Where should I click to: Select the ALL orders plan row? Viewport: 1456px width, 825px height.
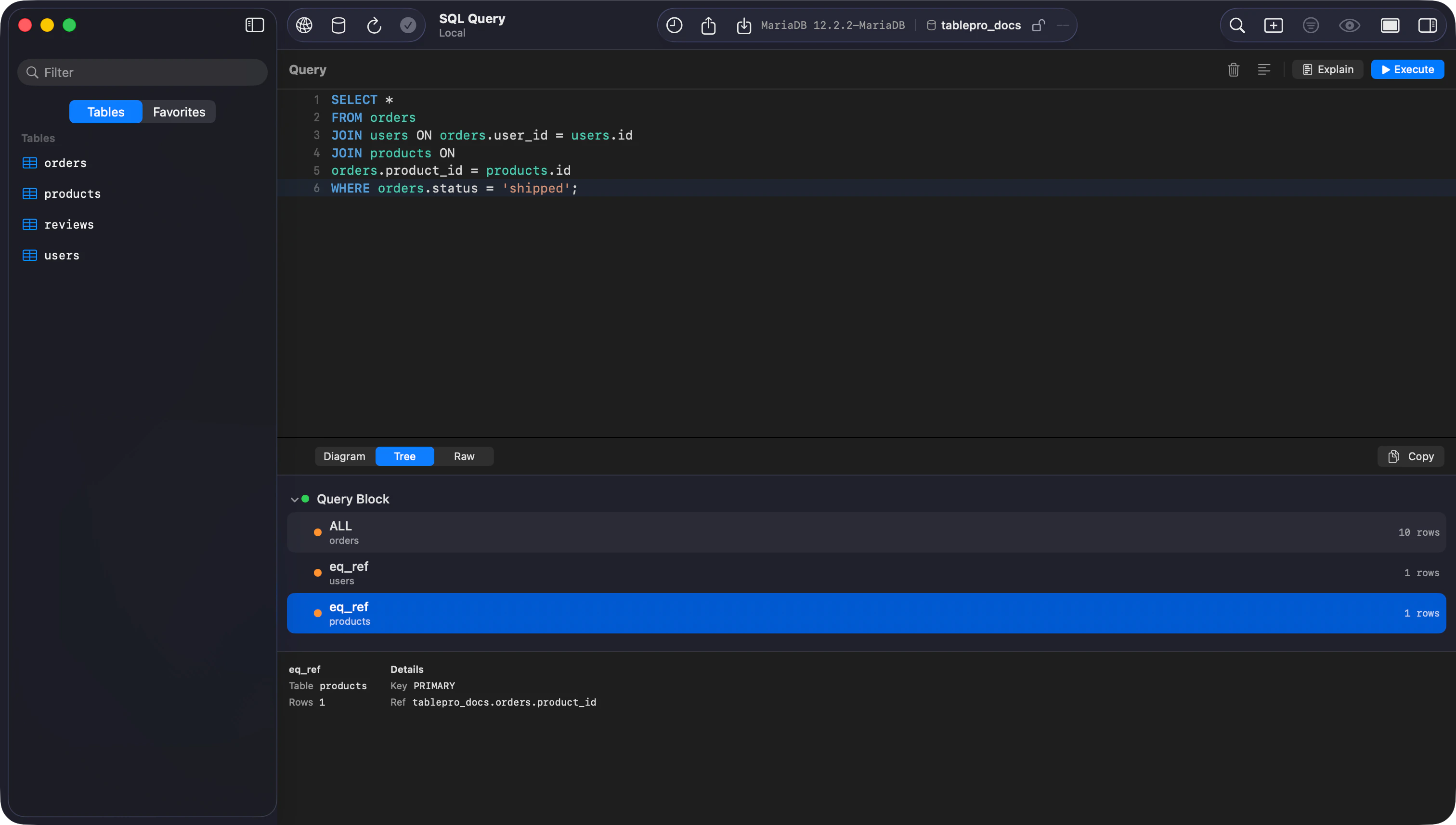866,532
